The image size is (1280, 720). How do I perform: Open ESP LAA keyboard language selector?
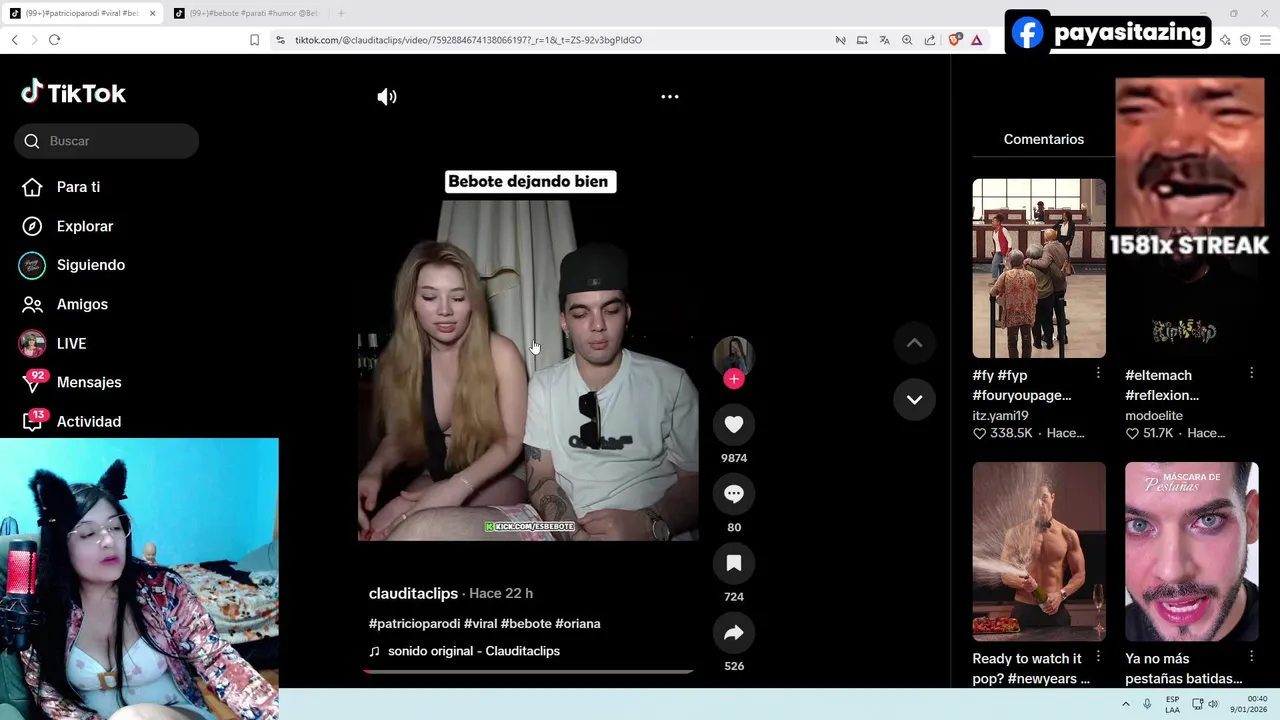1172,704
